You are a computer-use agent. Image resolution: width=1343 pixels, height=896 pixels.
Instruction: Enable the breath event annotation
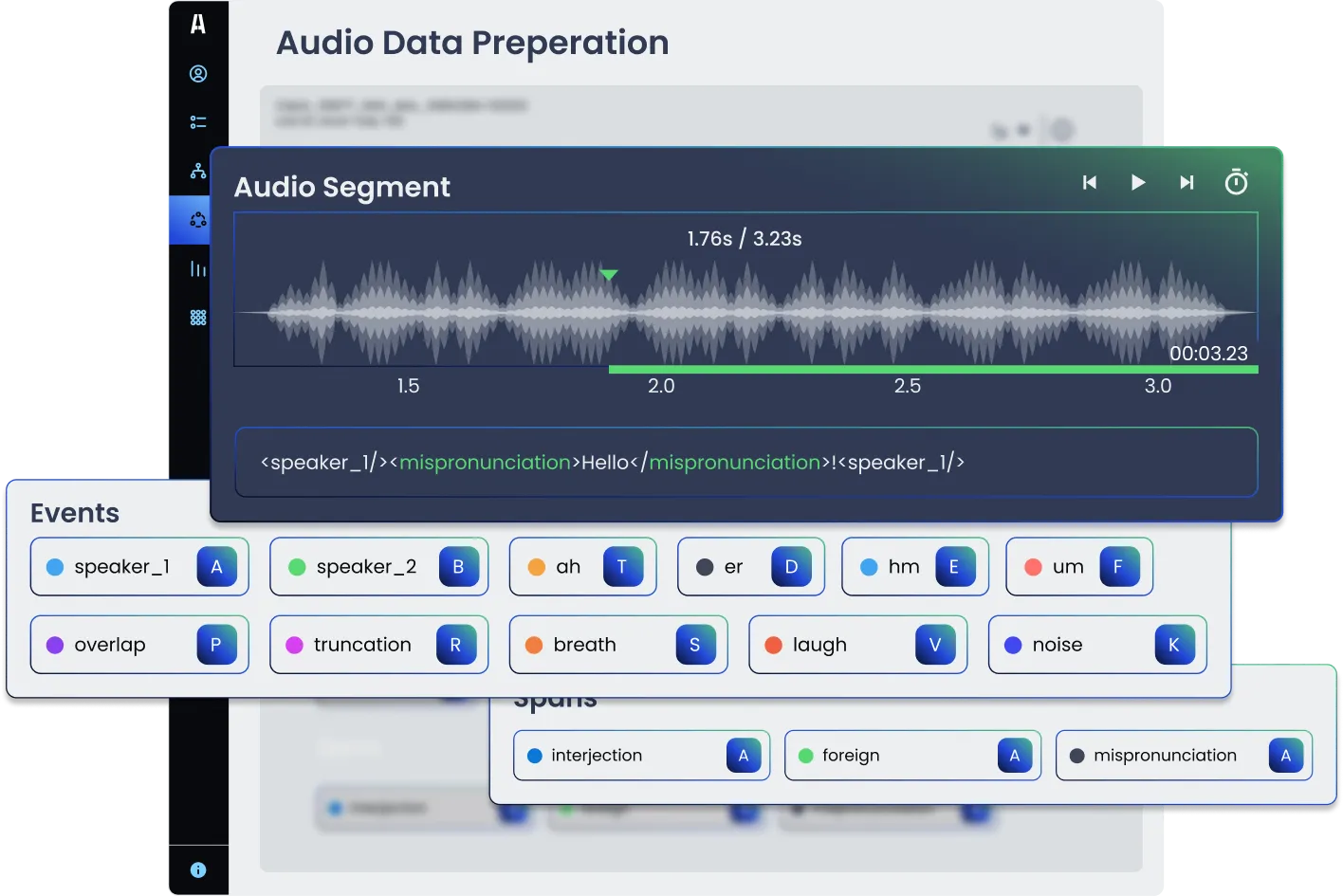[x=618, y=645]
